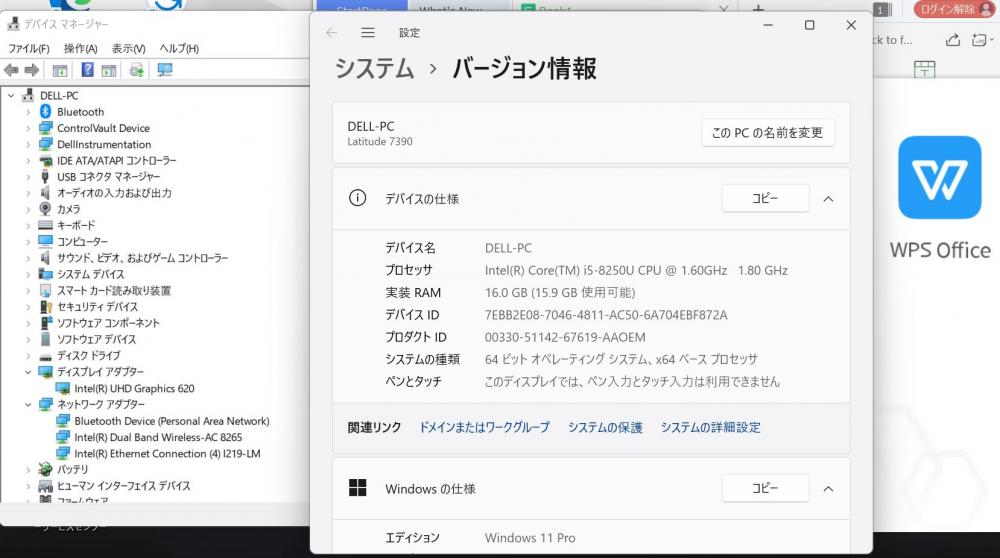Expand the バッテリ node
Screen dimensions: 1000x558
tap(28, 469)
